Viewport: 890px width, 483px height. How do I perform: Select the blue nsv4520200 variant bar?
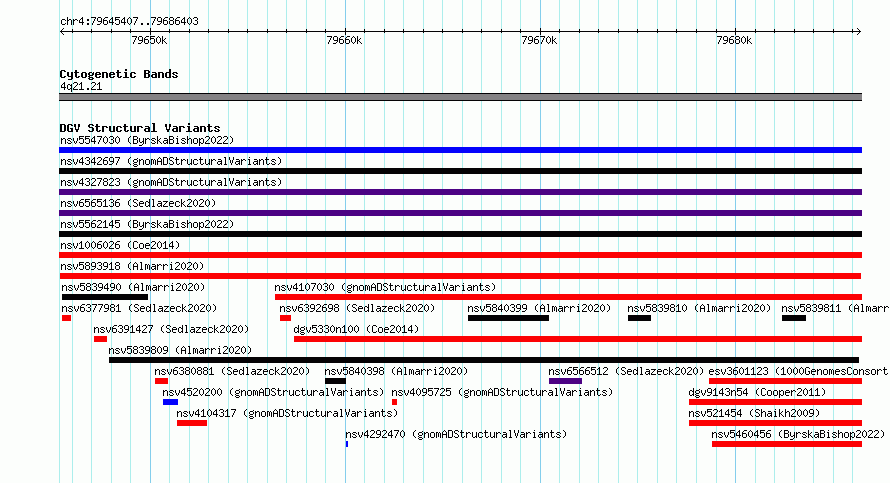click(x=170, y=402)
